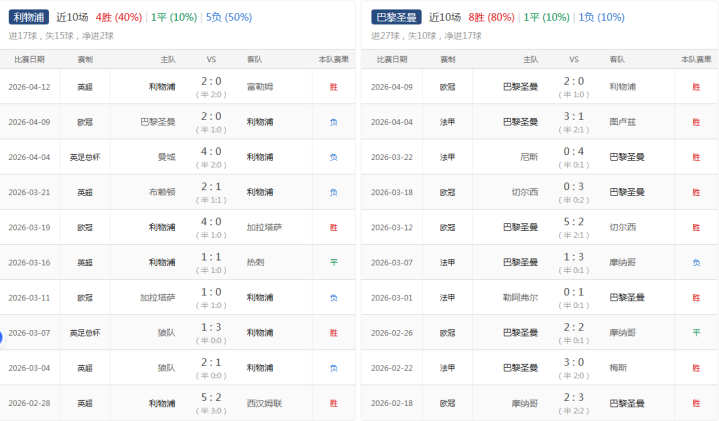Click the 0 : 1 score versus 勒阿弗尔

(x=574, y=292)
